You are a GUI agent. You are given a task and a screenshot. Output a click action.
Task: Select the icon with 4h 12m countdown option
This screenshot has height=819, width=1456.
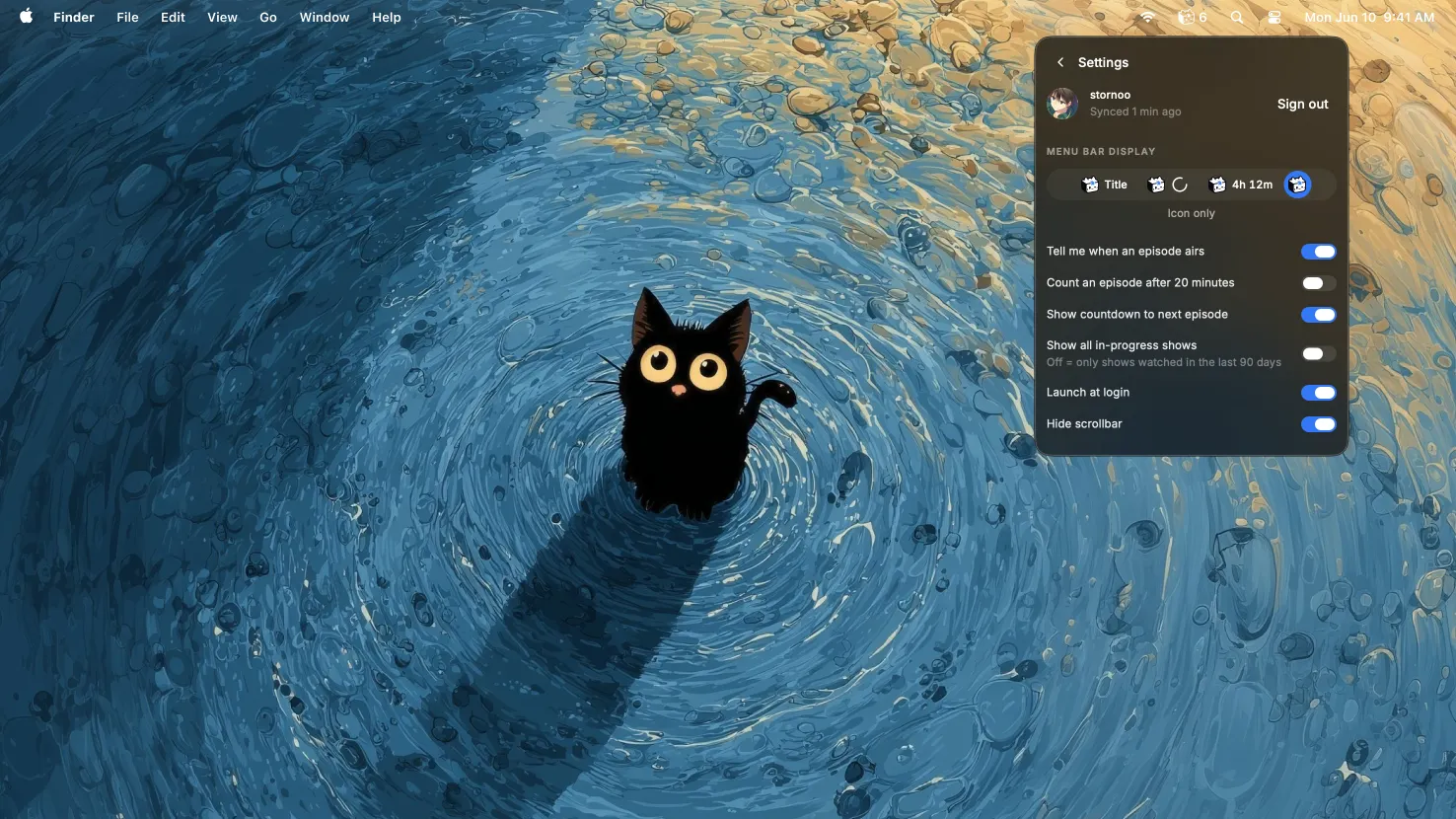coord(1241,185)
